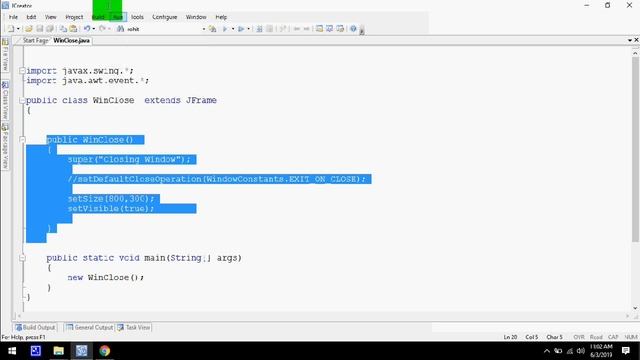Open the Tools menu
The height and width of the screenshot is (360, 640).
(137, 17)
